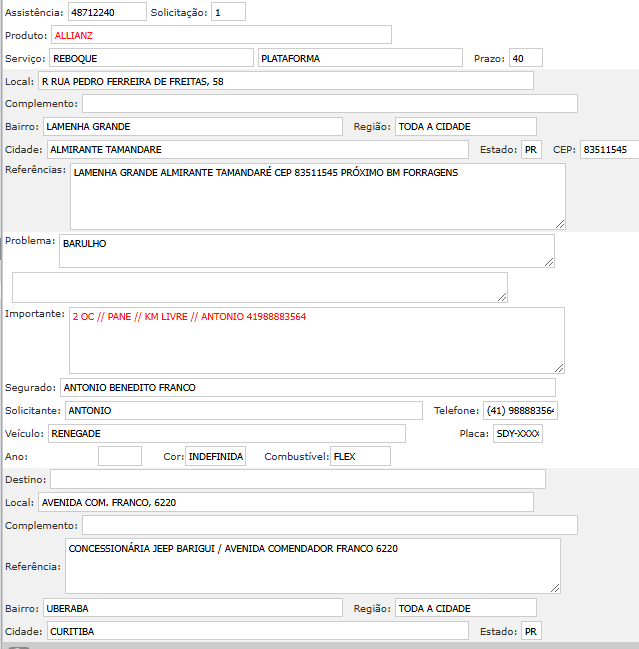Viewport: 639px width, 649px height.
Task: Click the Placa field
Action: 517,433
